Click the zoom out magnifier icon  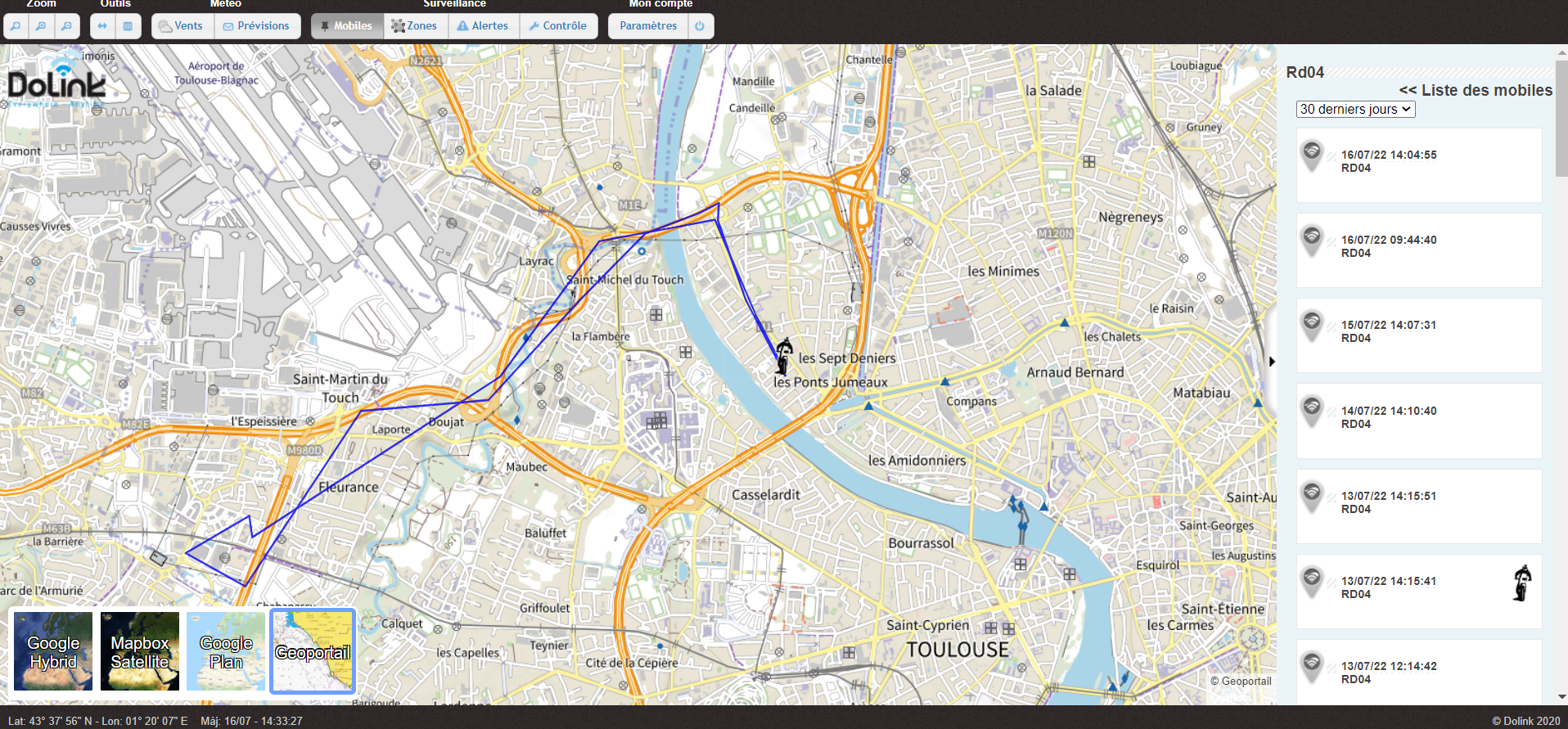pos(66,26)
